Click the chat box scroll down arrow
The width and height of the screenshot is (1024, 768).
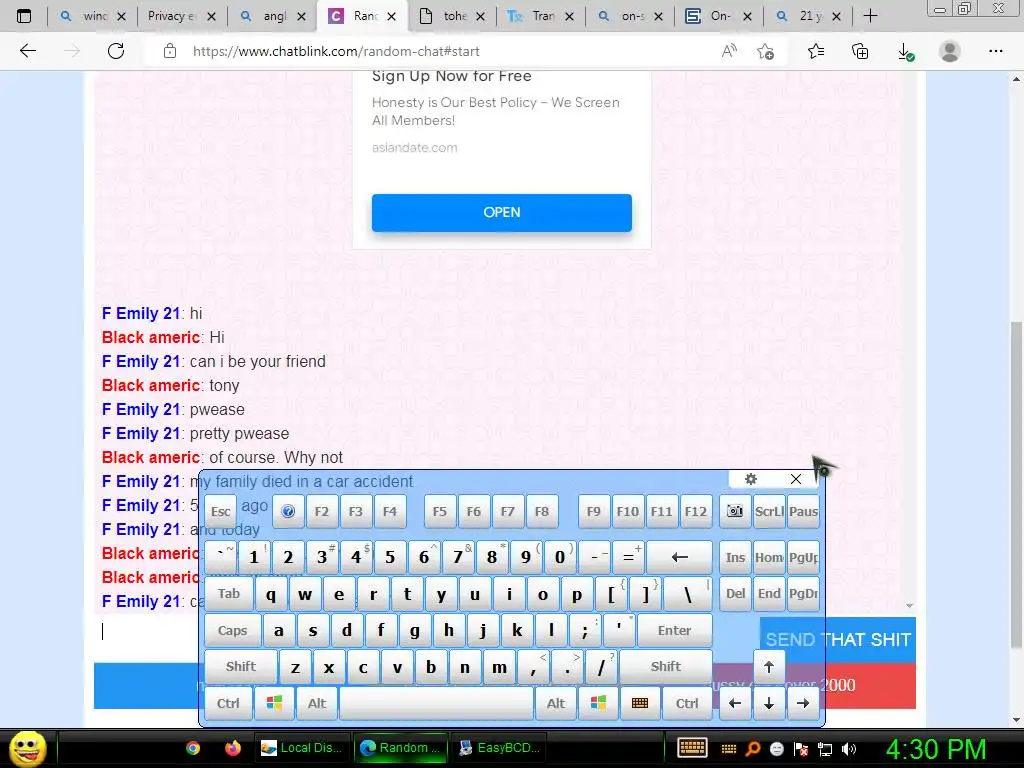click(x=909, y=606)
